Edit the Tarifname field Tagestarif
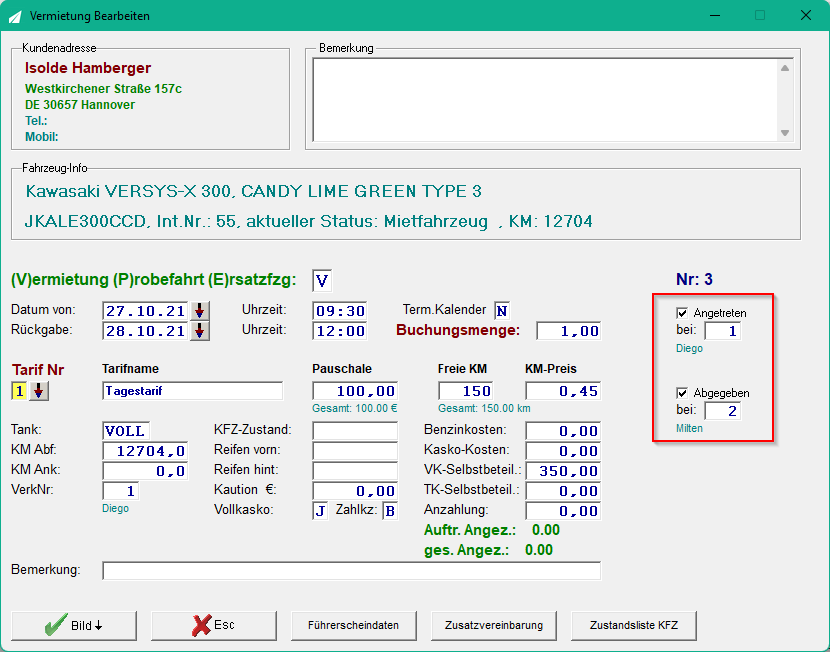830x652 pixels. [193, 391]
